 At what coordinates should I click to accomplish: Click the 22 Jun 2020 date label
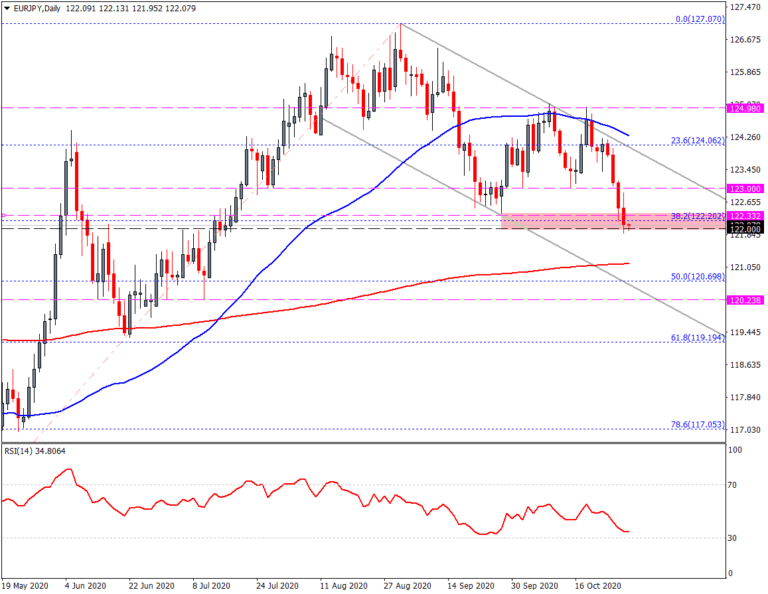151,586
